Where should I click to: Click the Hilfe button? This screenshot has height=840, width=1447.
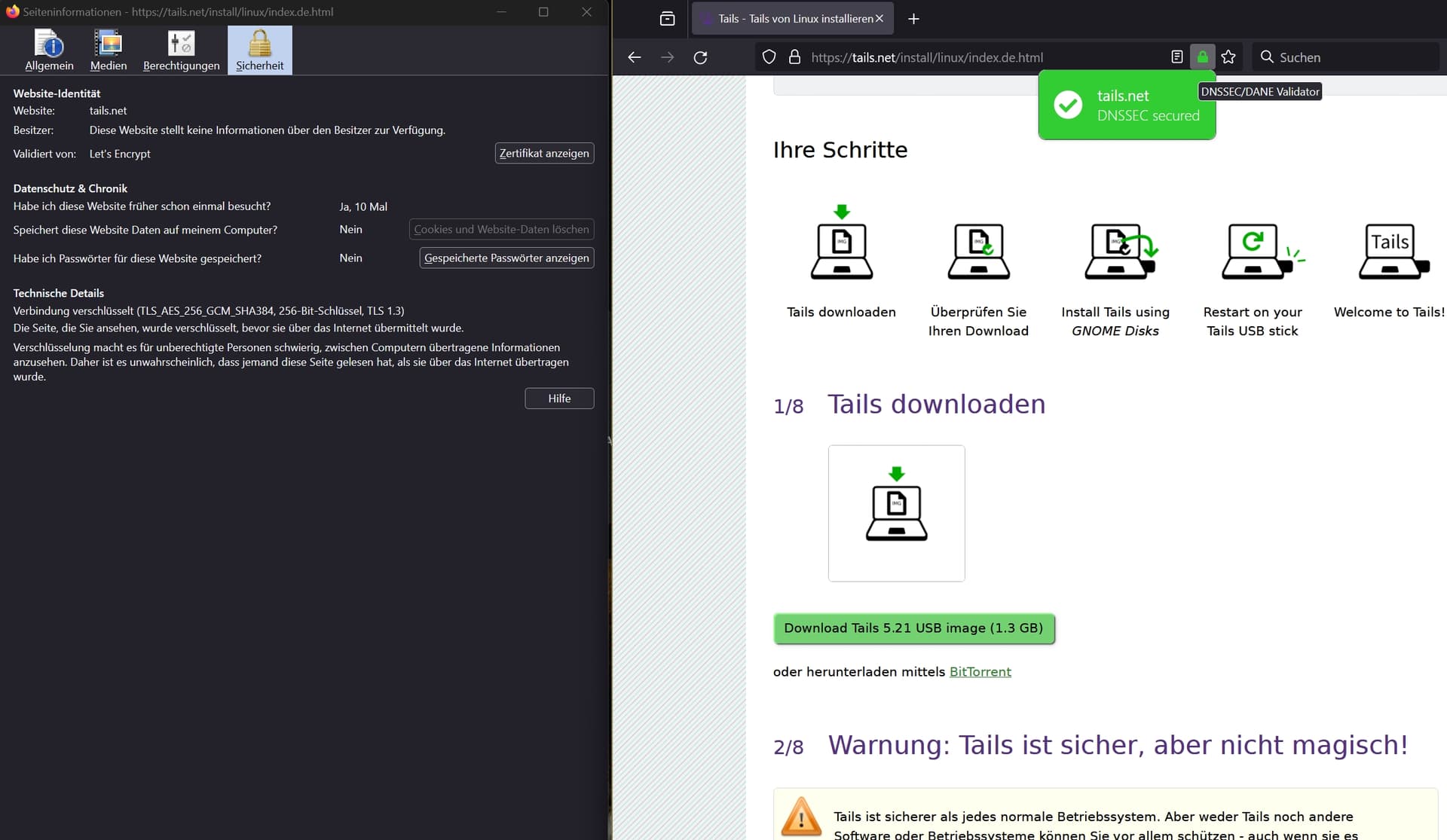pos(559,399)
